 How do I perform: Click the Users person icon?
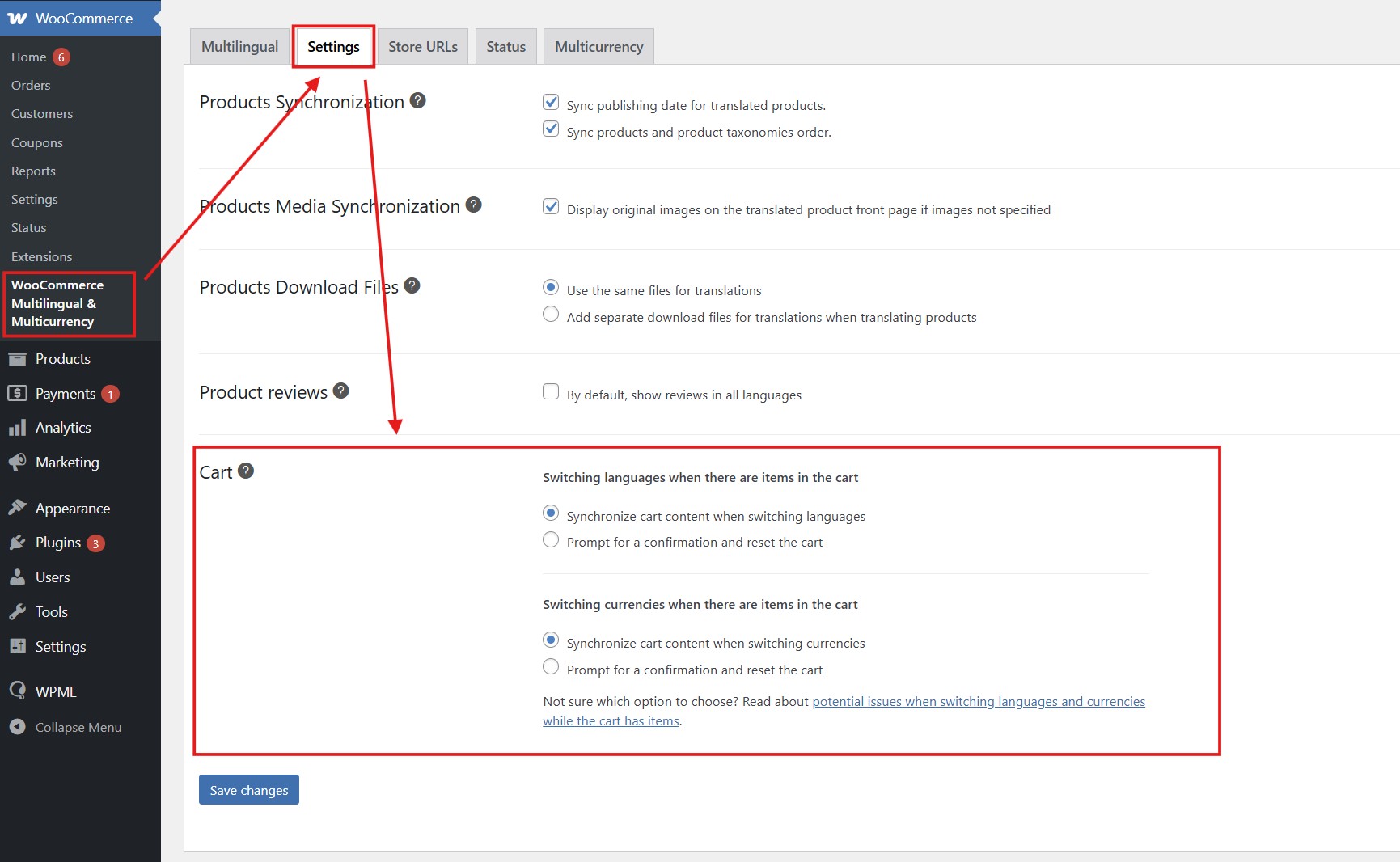(17, 577)
